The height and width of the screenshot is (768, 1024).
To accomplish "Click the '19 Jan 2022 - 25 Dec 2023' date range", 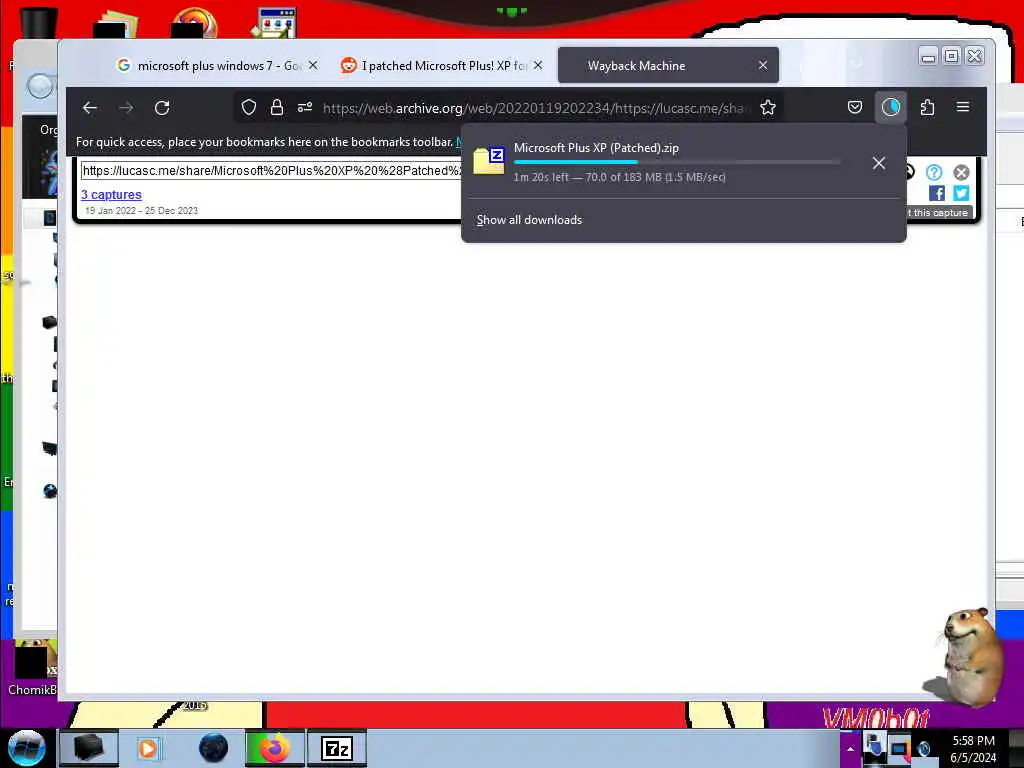I will (x=141, y=211).
